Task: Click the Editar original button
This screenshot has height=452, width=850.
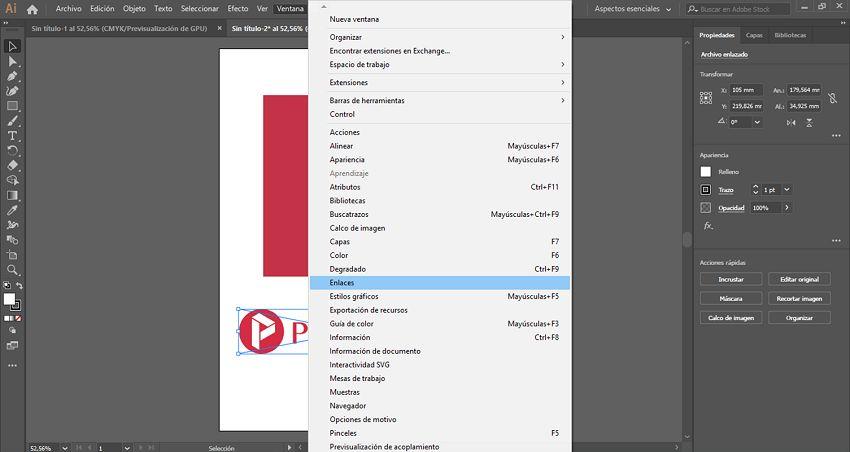Action: tap(799, 279)
